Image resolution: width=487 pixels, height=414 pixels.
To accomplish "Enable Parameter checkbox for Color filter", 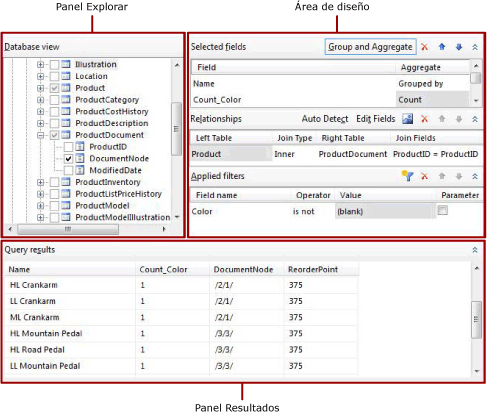I will point(442,210).
